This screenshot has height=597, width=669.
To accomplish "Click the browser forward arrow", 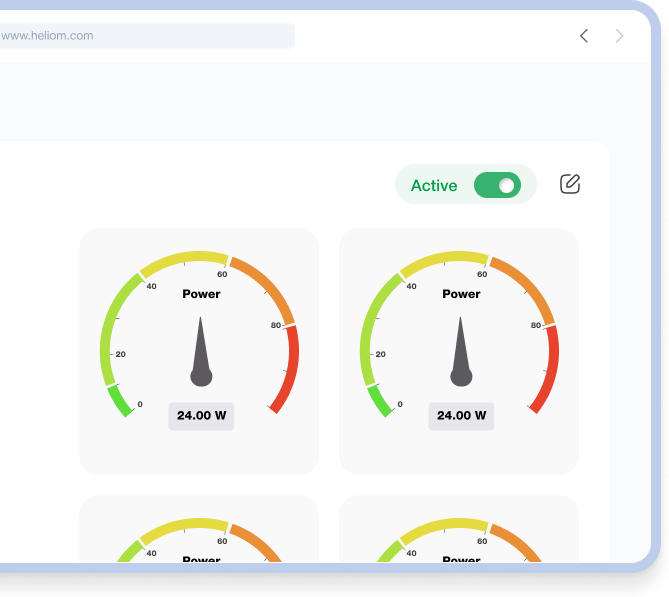I will 620,36.
